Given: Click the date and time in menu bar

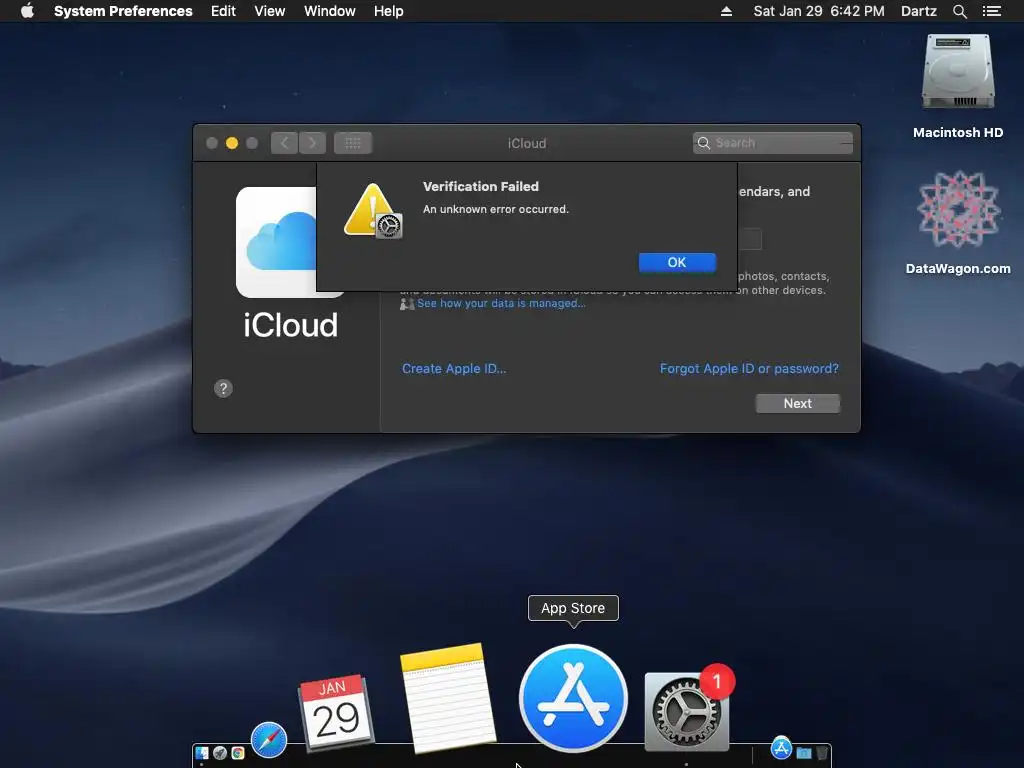Looking at the screenshot, I should click(x=819, y=11).
